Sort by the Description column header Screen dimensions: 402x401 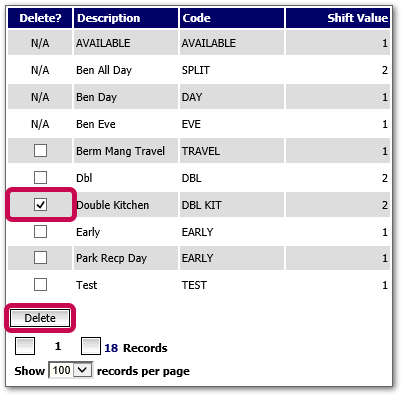coord(109,18)
